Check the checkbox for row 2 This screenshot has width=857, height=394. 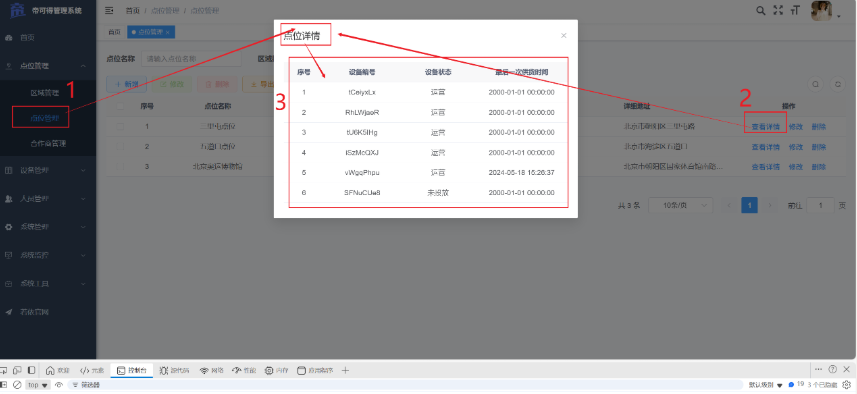pyautogui.click(x=120, y=146)
